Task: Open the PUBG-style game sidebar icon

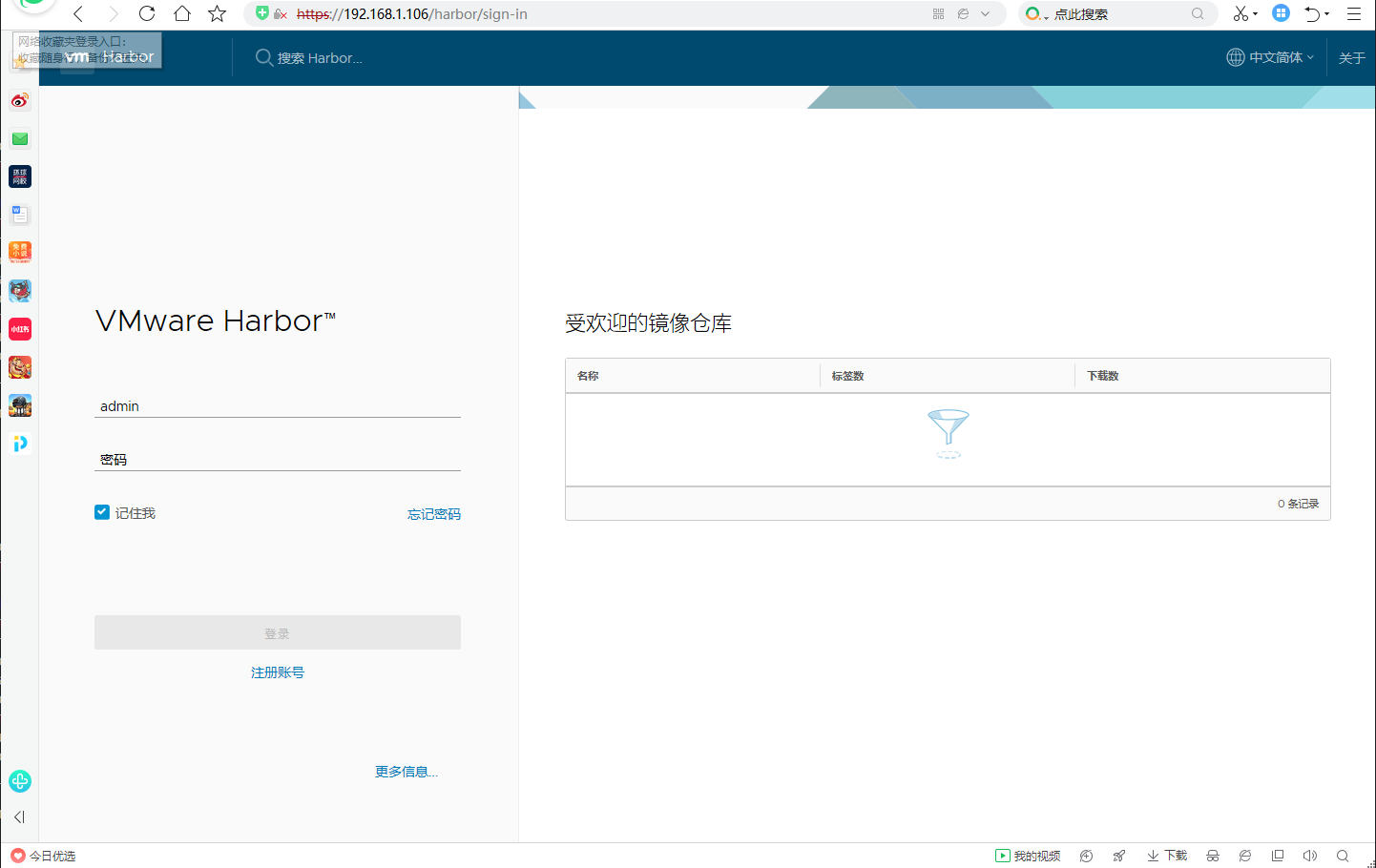Action: [x=20, y=405]
